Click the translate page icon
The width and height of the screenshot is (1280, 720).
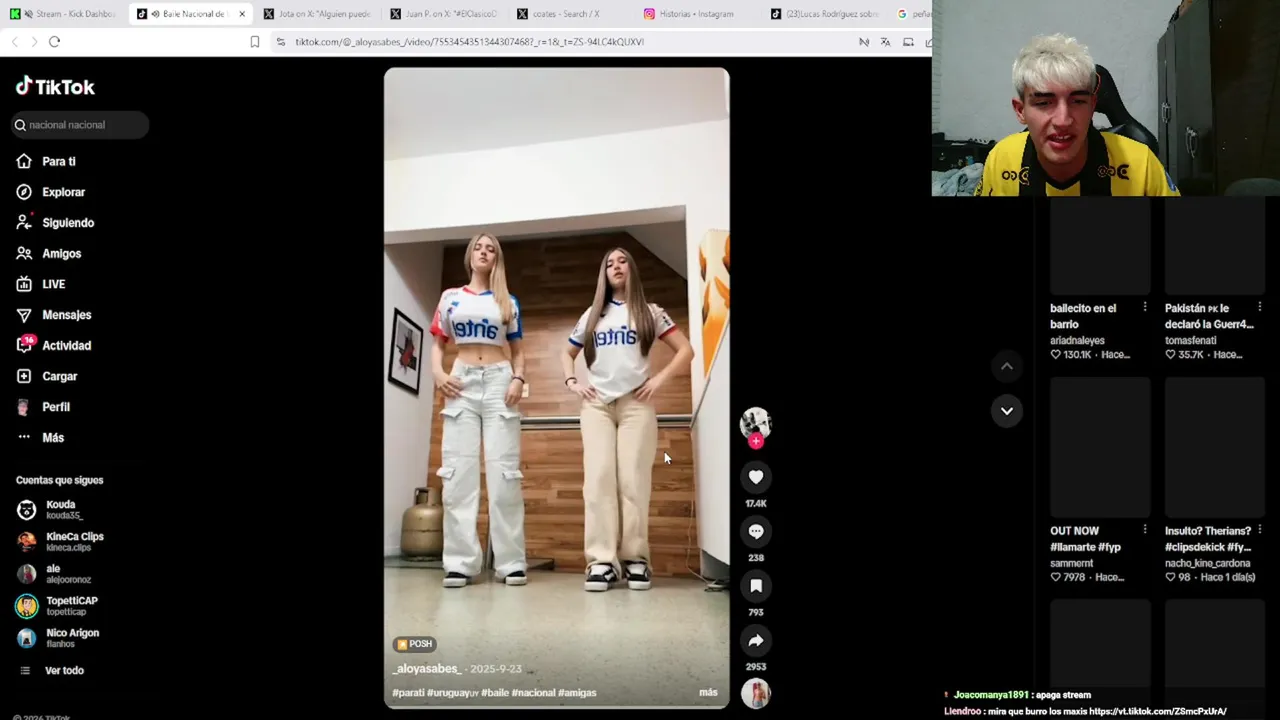pos(885,42)
